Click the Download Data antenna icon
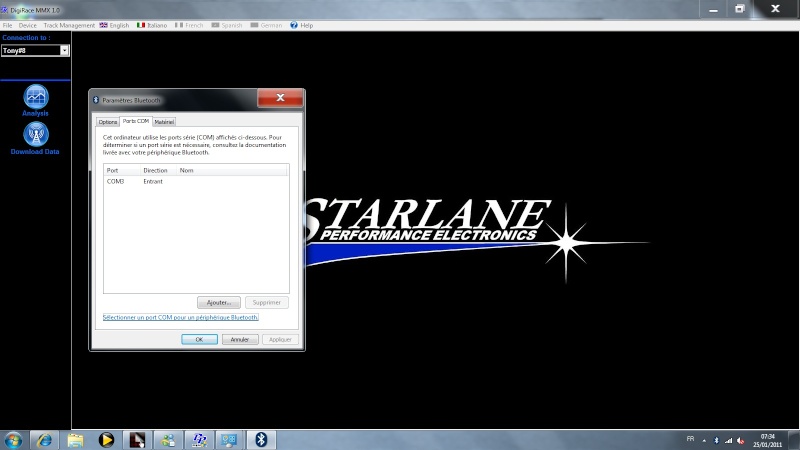Viewport: 800px width, 450px height. coord(36,134)
